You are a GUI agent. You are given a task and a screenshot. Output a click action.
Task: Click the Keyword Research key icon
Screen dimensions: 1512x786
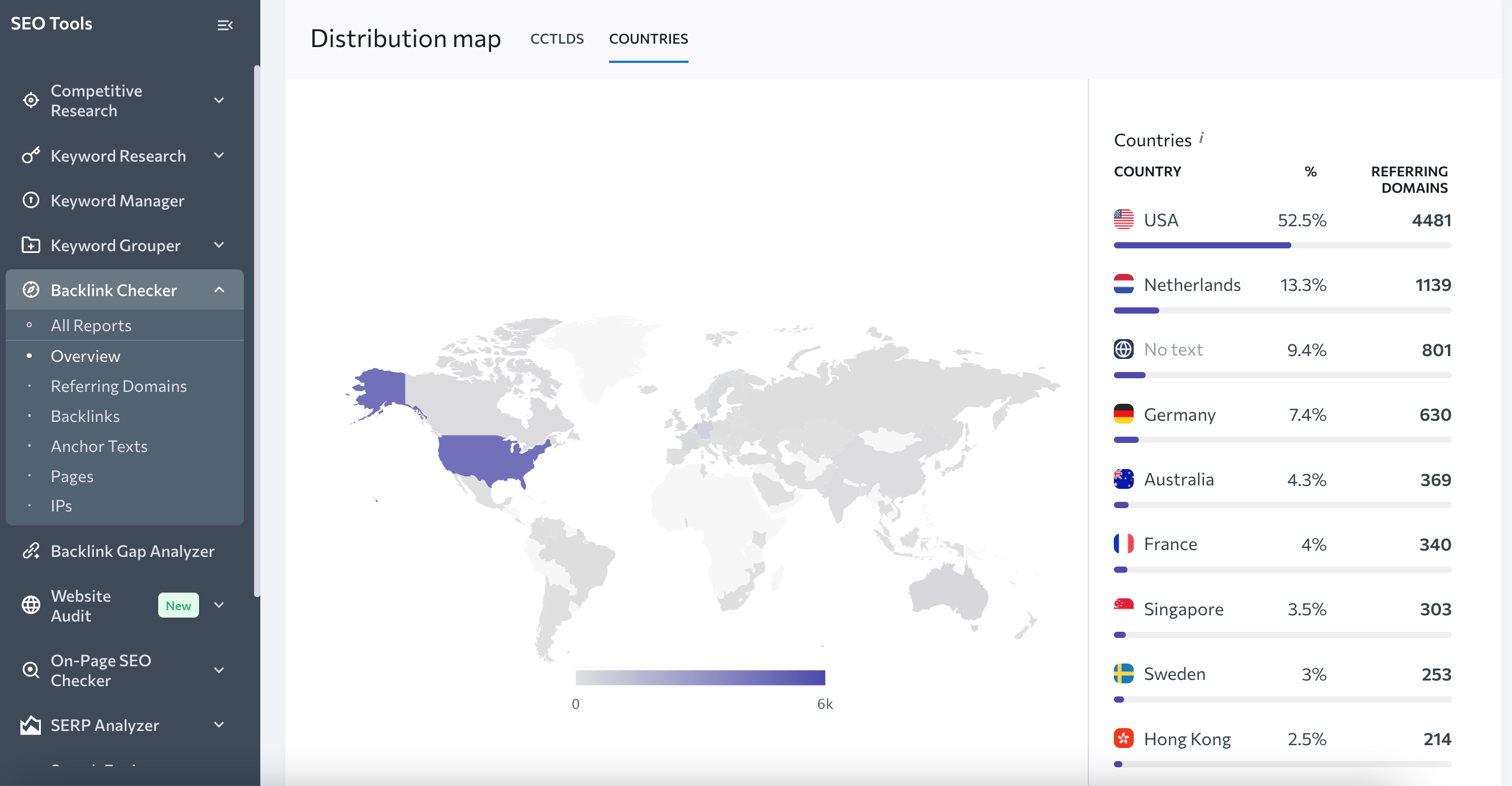(x=31, y=155)
